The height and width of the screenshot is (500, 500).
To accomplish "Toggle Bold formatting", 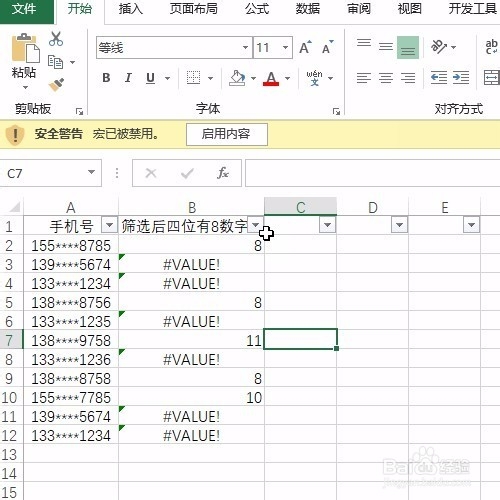I will click(106, 78).
